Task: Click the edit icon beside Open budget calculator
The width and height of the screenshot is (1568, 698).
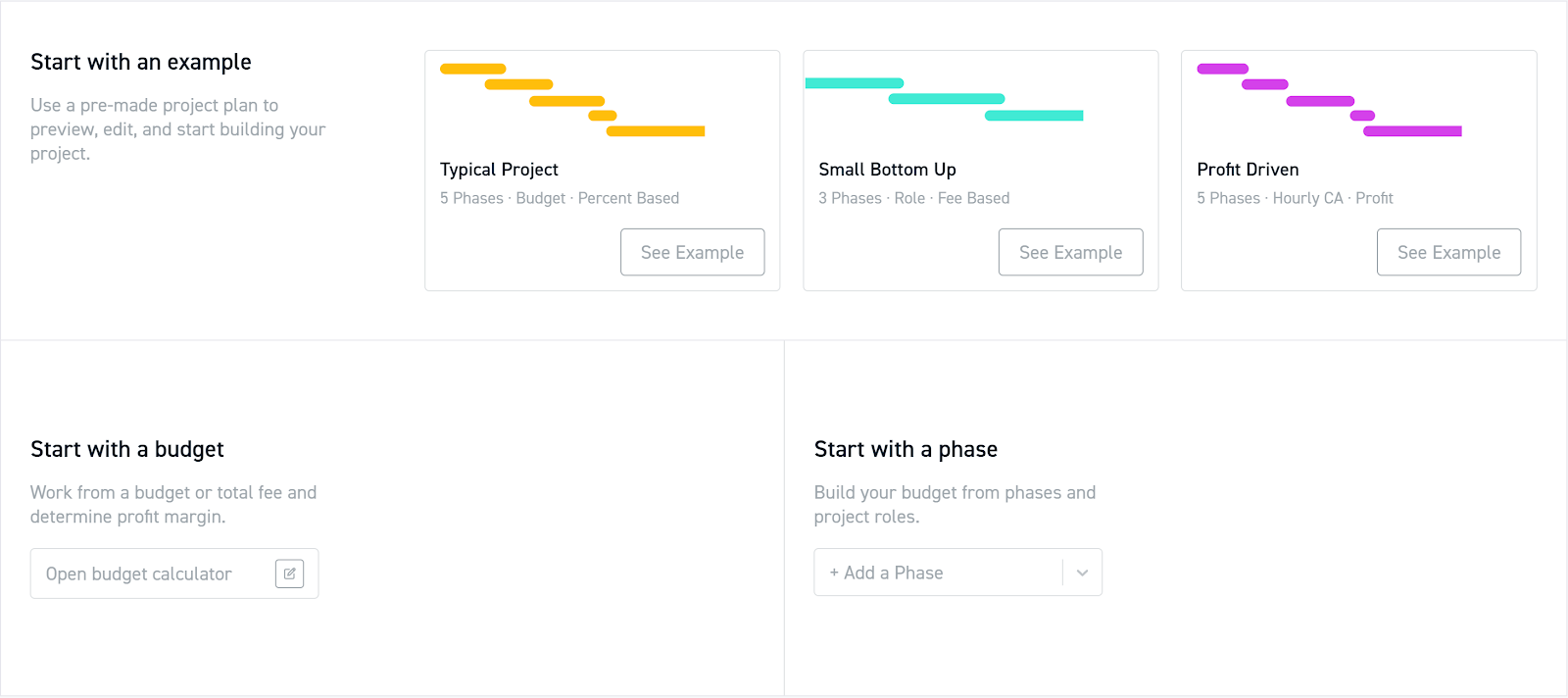Action: pos(289,573)
